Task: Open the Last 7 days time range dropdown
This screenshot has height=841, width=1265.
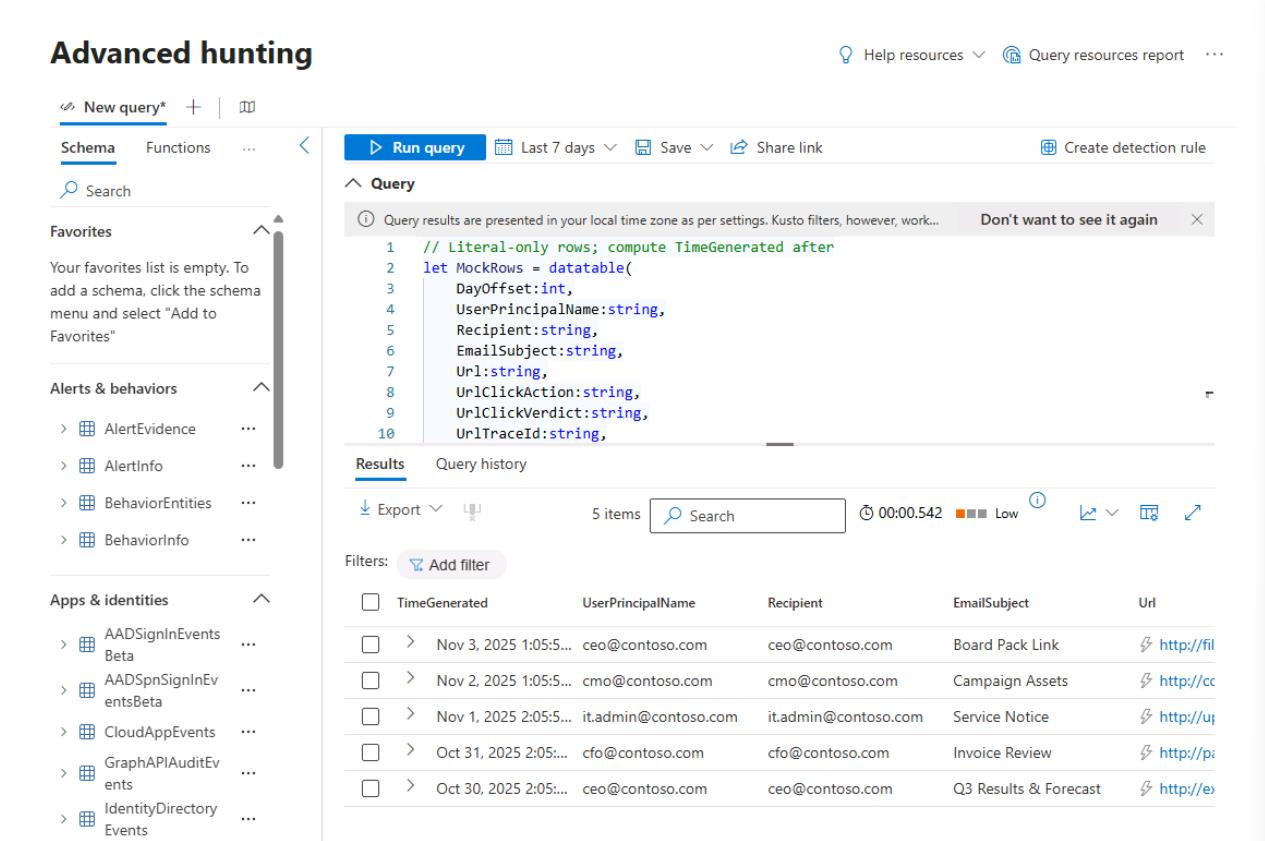Action: click(558, 148)
